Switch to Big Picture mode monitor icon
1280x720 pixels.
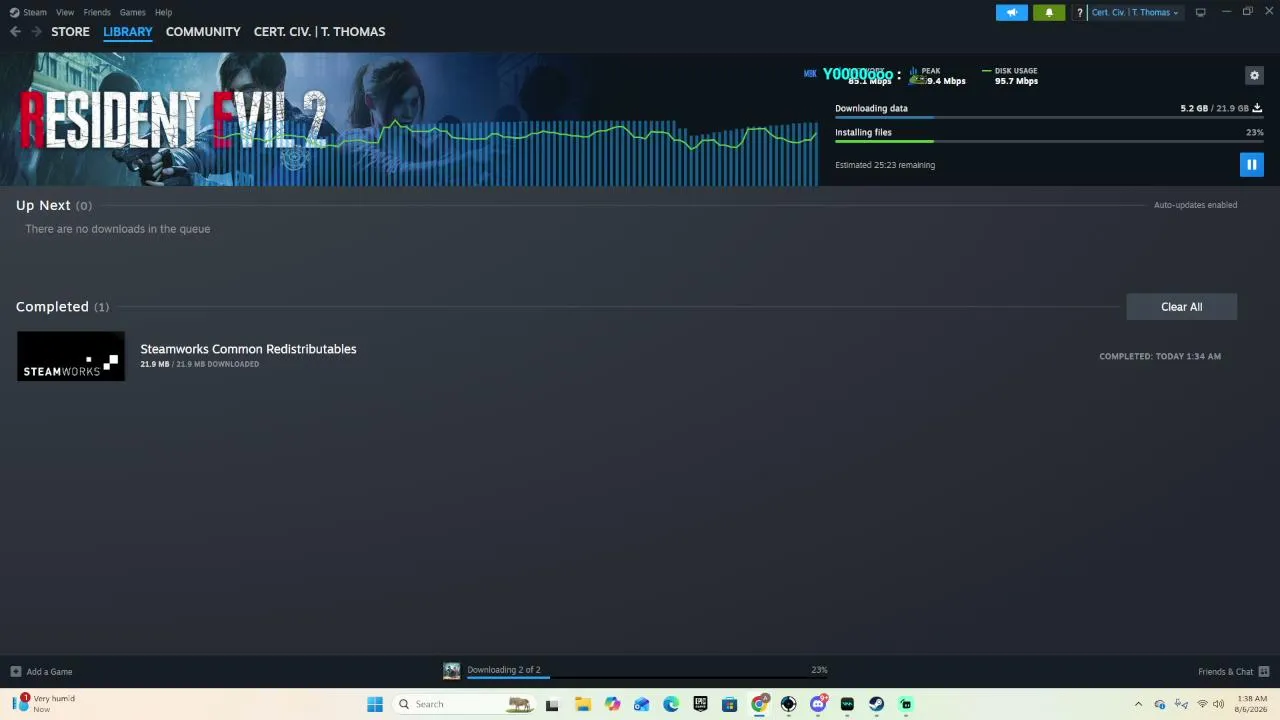(1200, 12)
